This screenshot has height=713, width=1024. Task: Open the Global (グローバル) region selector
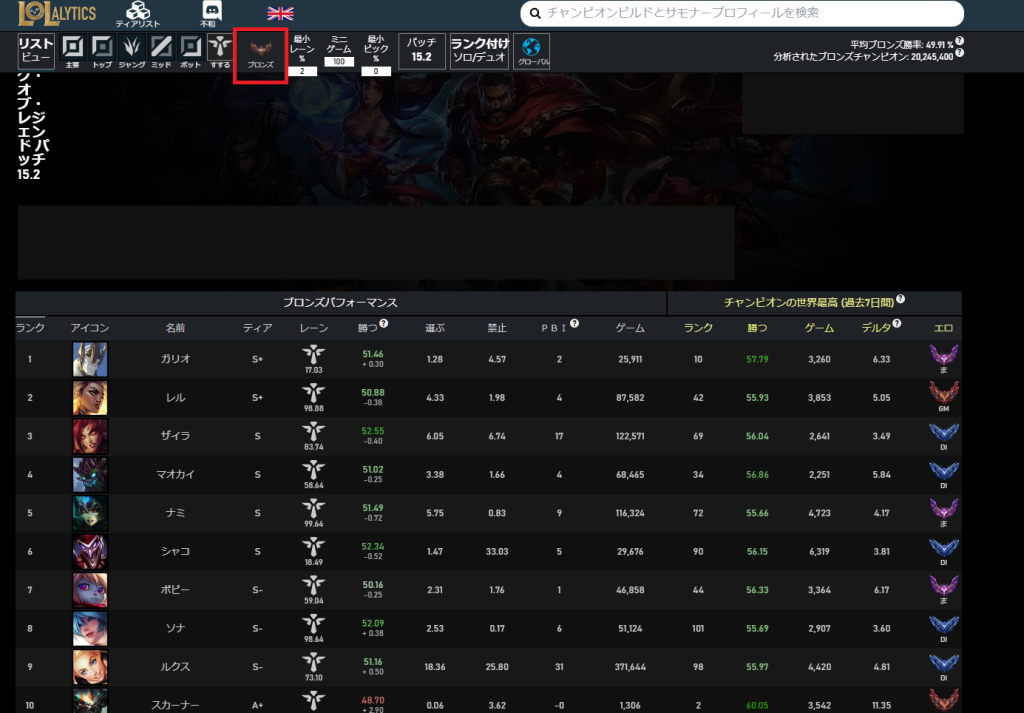(x=531, y=52)
